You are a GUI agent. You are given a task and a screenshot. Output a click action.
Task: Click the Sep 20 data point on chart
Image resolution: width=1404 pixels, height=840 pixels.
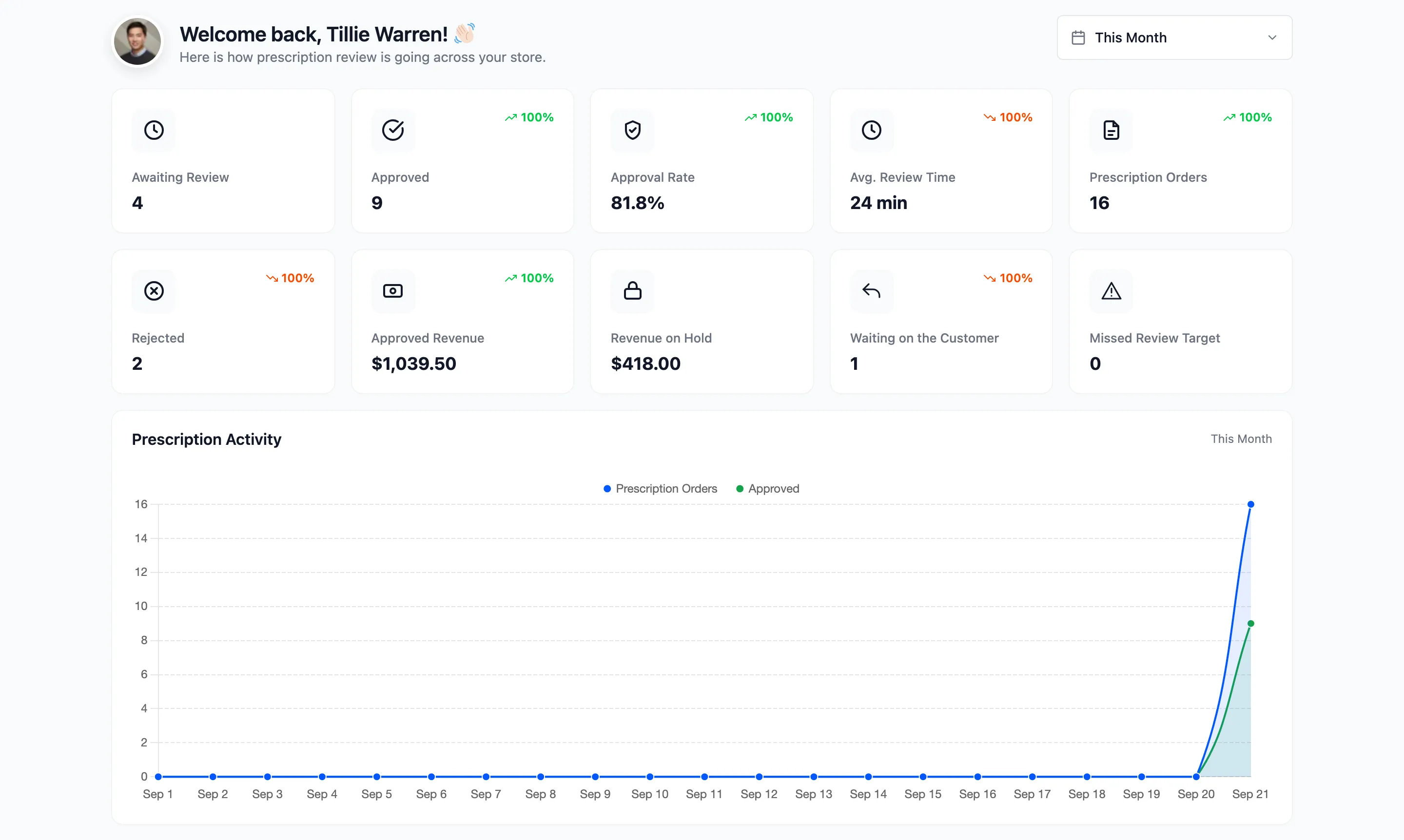pos(1196,777)
